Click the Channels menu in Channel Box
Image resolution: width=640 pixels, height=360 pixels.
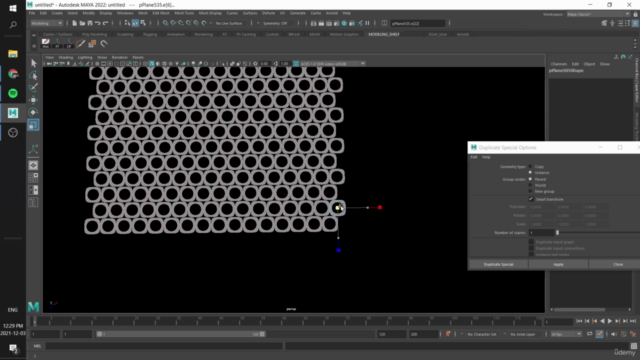tap(559, 64)
